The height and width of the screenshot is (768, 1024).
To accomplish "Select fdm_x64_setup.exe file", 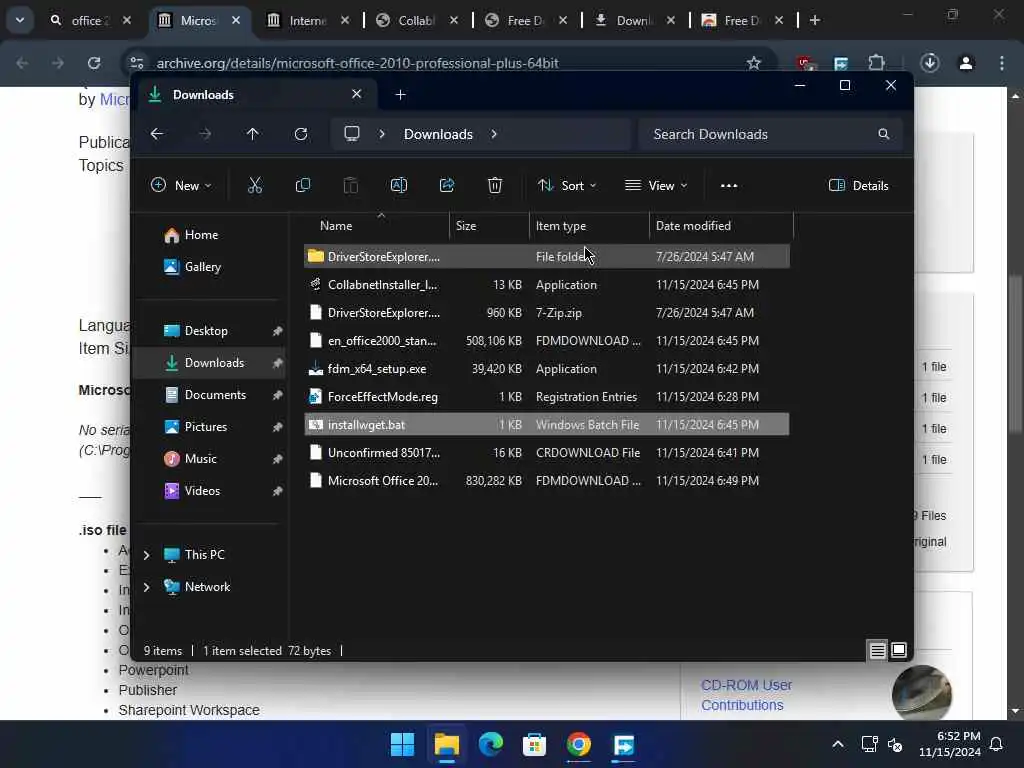I will pyautogui.click(x=547, y=368).
